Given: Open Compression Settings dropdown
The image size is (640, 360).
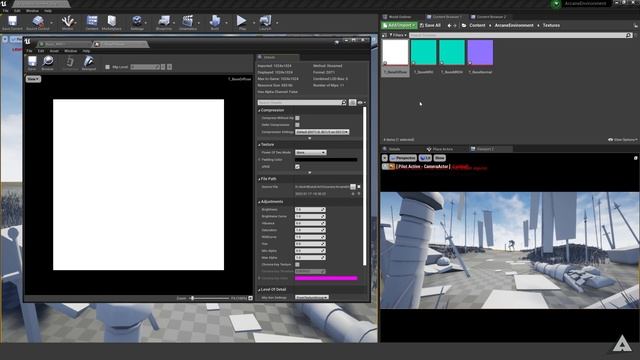Looking at the screenshot, I should tap(322, 132).
